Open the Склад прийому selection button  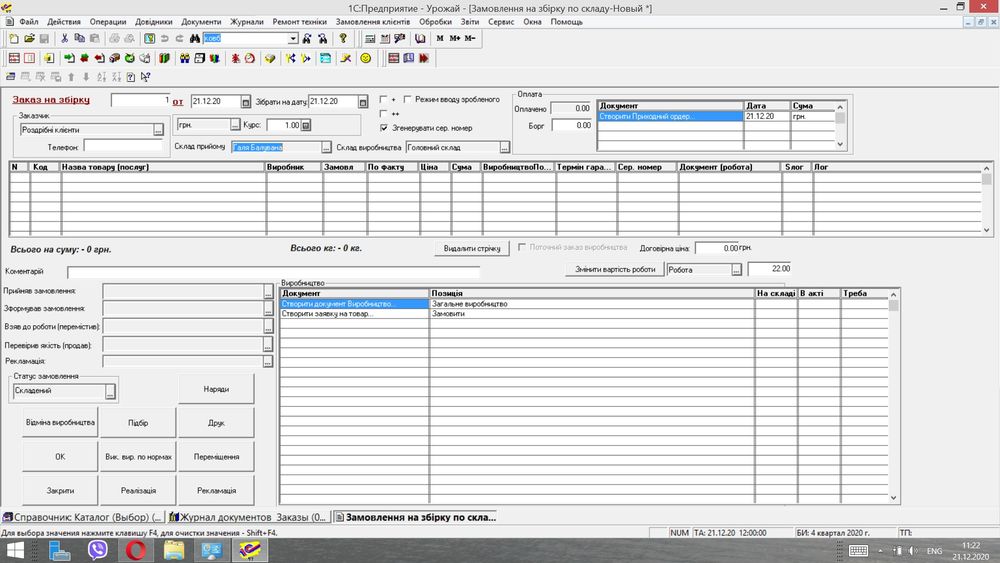326,147
